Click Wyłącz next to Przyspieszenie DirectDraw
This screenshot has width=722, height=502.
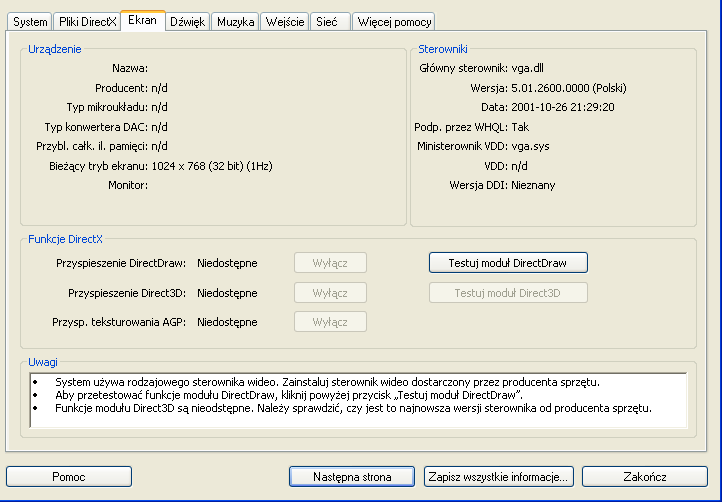pyautogui.click(x=330, y=263)
